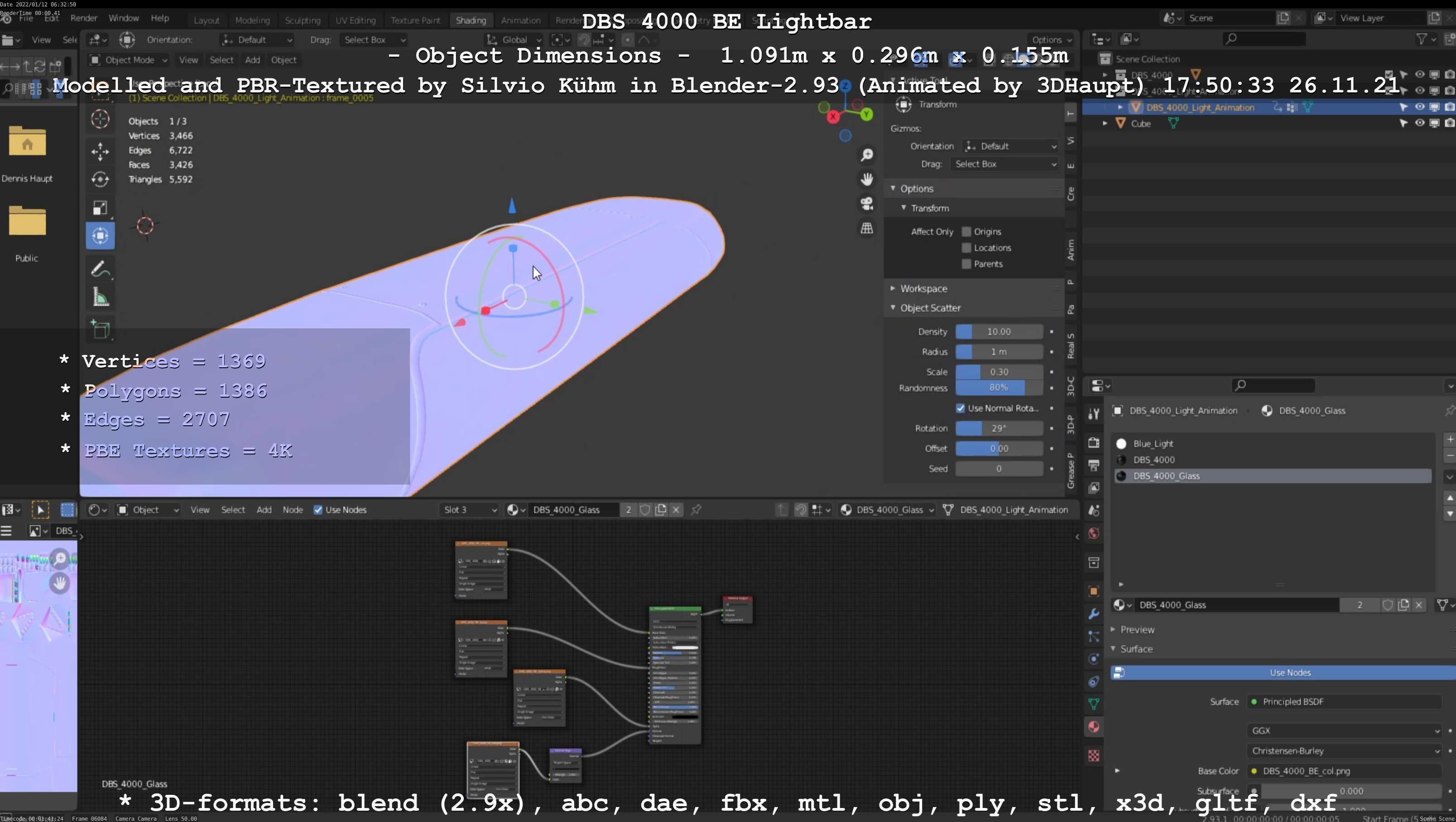Open the Node menu in node editor
Image resolution: width=1456 pixels, height=822 pixels.
coord(293,510)
